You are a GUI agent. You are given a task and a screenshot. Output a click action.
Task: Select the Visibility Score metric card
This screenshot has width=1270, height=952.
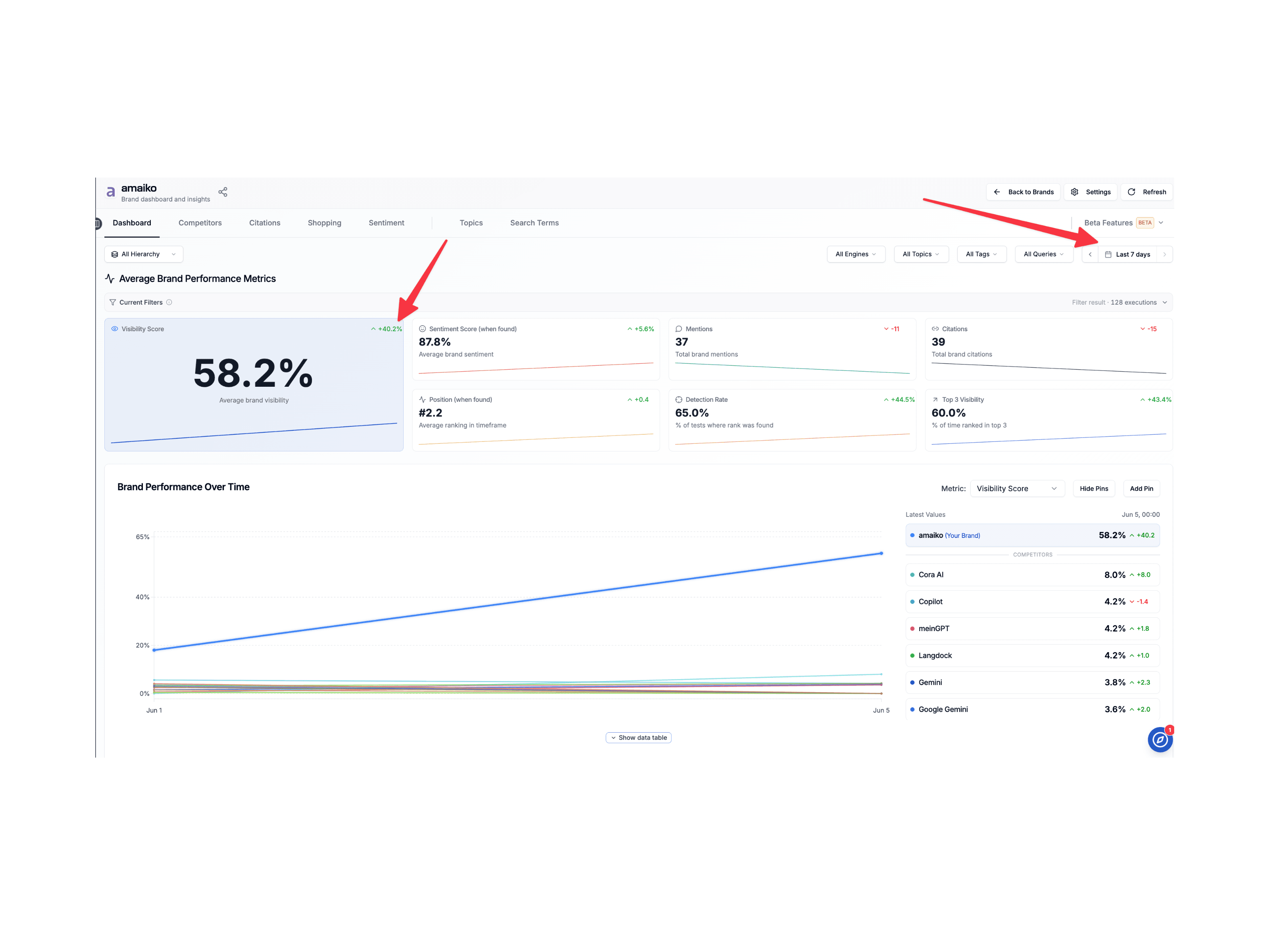(x=254, y=384)
